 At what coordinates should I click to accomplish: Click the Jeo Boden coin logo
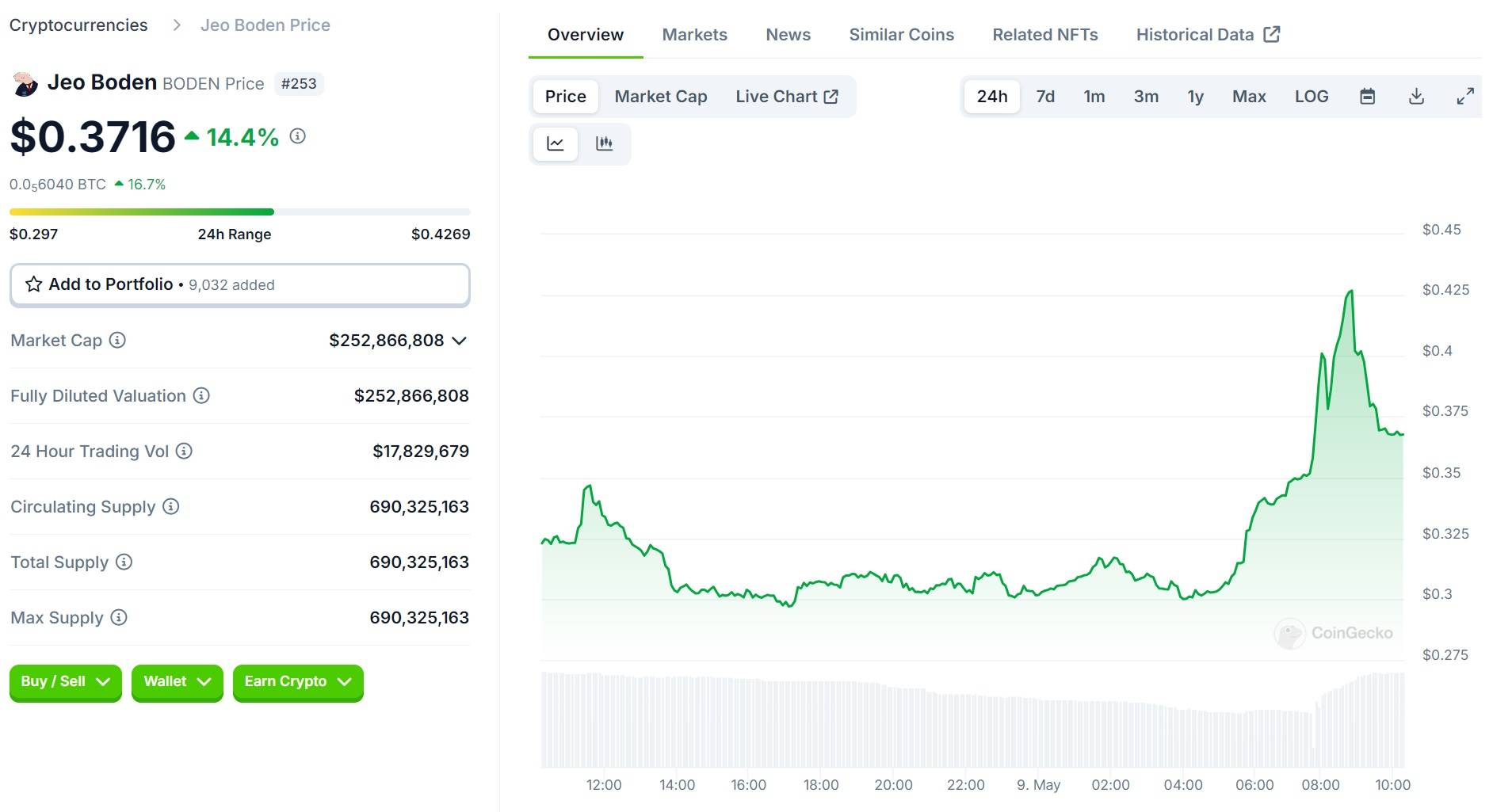(25, 83)
